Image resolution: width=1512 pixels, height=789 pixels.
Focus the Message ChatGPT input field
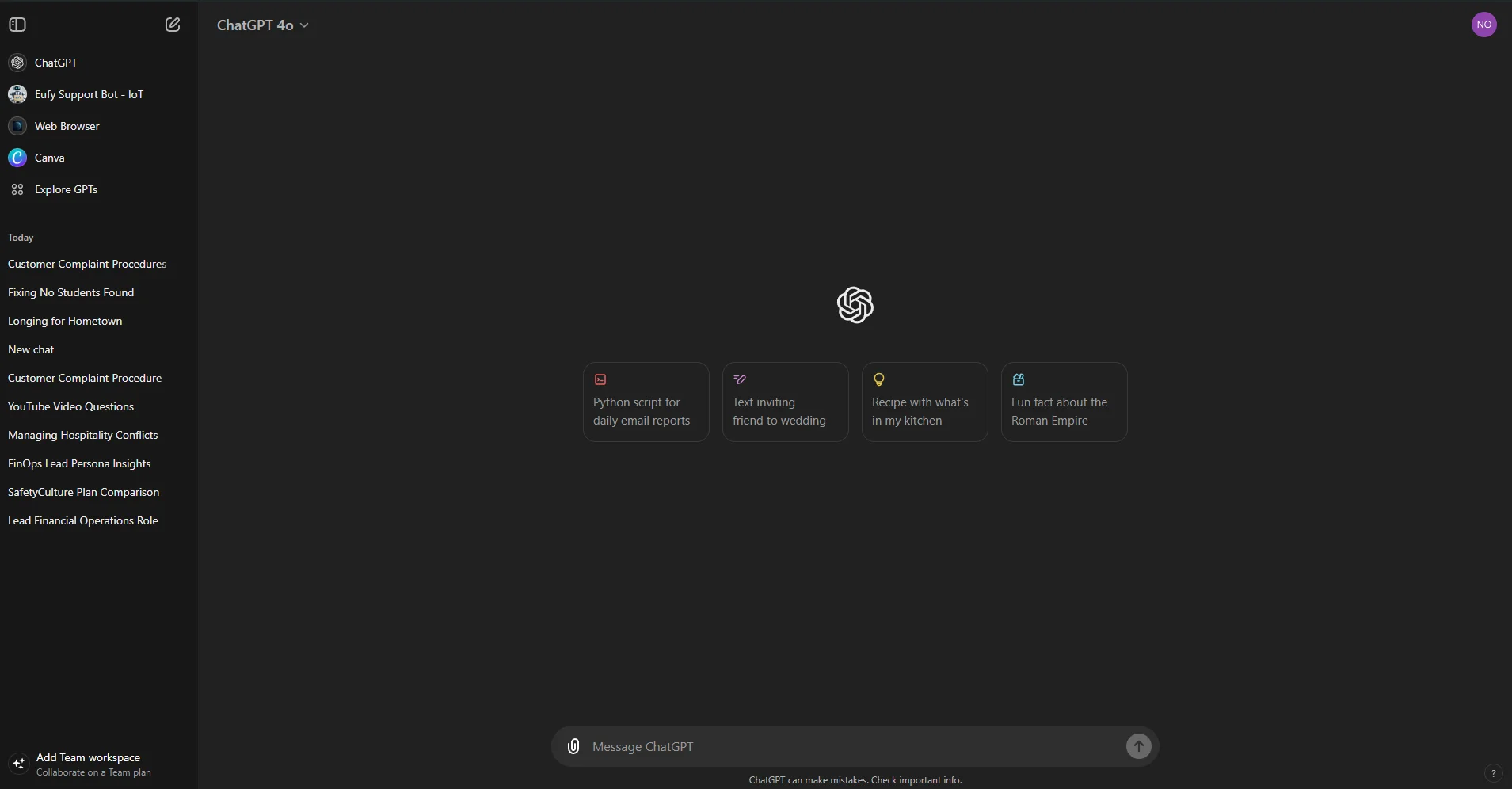[x=854, y=746]
